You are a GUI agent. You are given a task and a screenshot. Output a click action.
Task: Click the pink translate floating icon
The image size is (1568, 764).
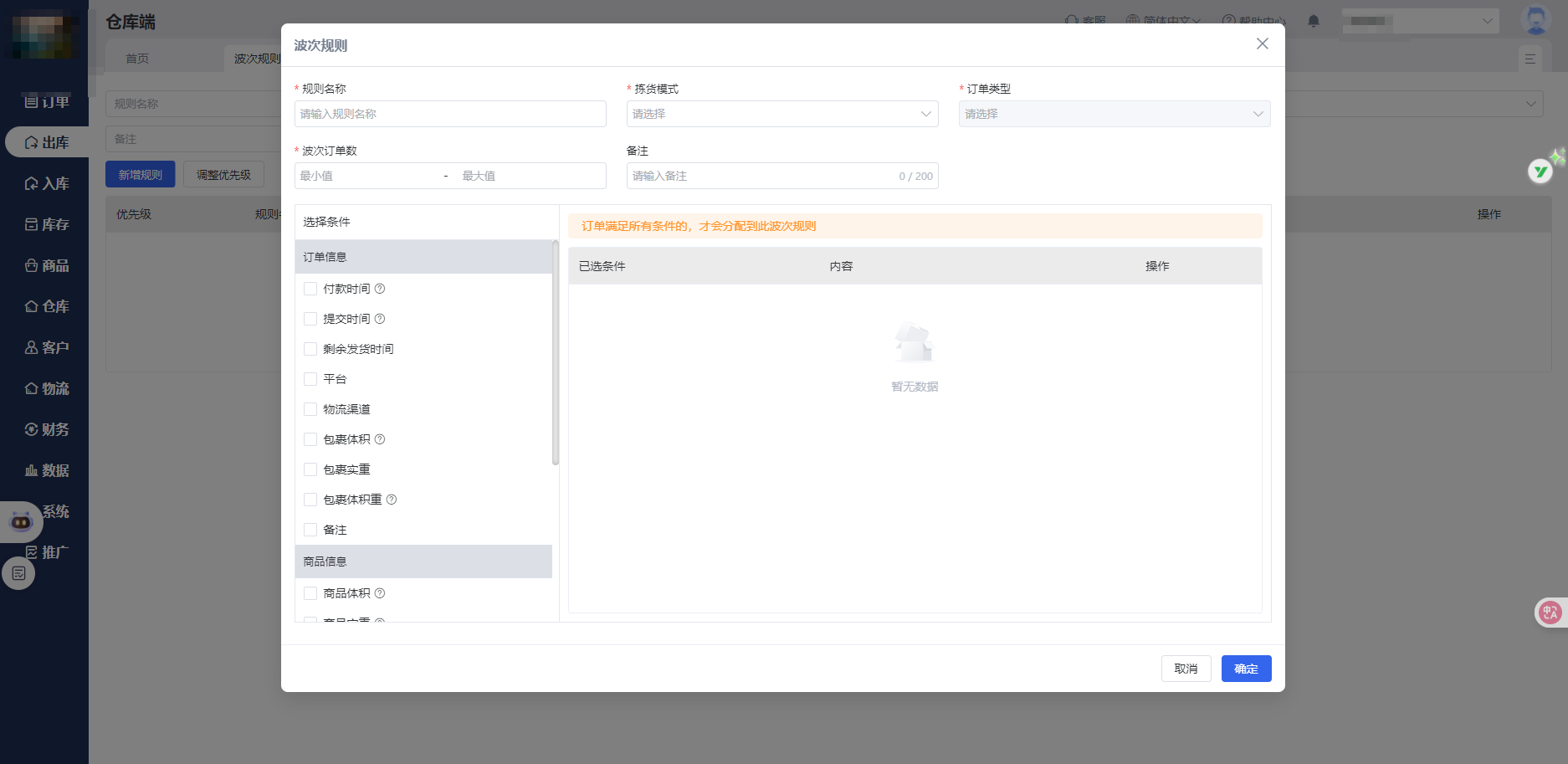[1550, 613]
